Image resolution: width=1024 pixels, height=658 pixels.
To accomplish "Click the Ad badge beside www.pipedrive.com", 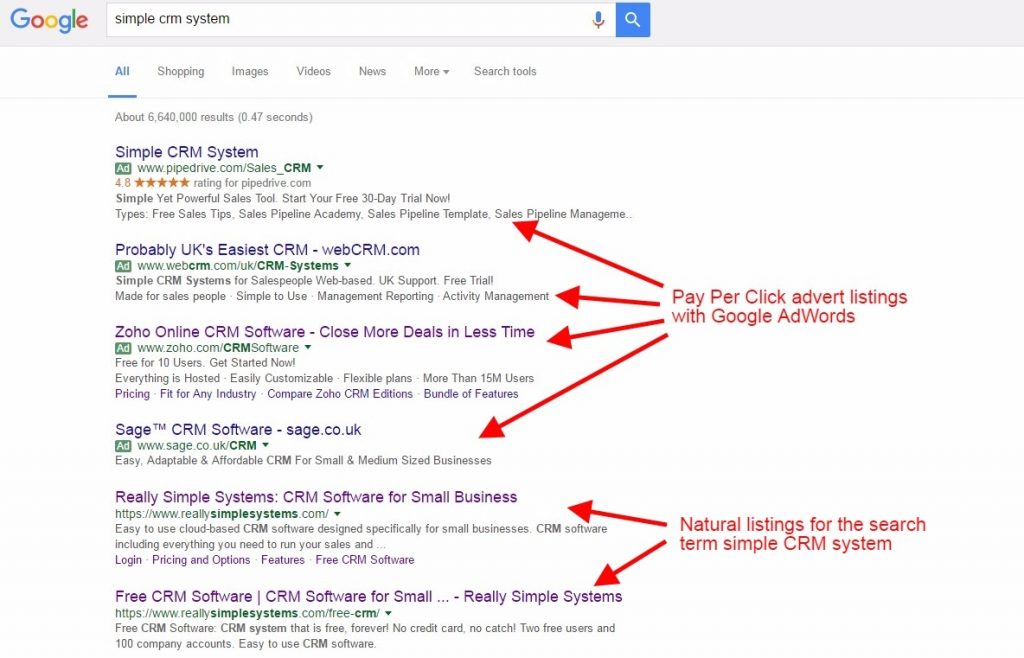I will (123, 168).
